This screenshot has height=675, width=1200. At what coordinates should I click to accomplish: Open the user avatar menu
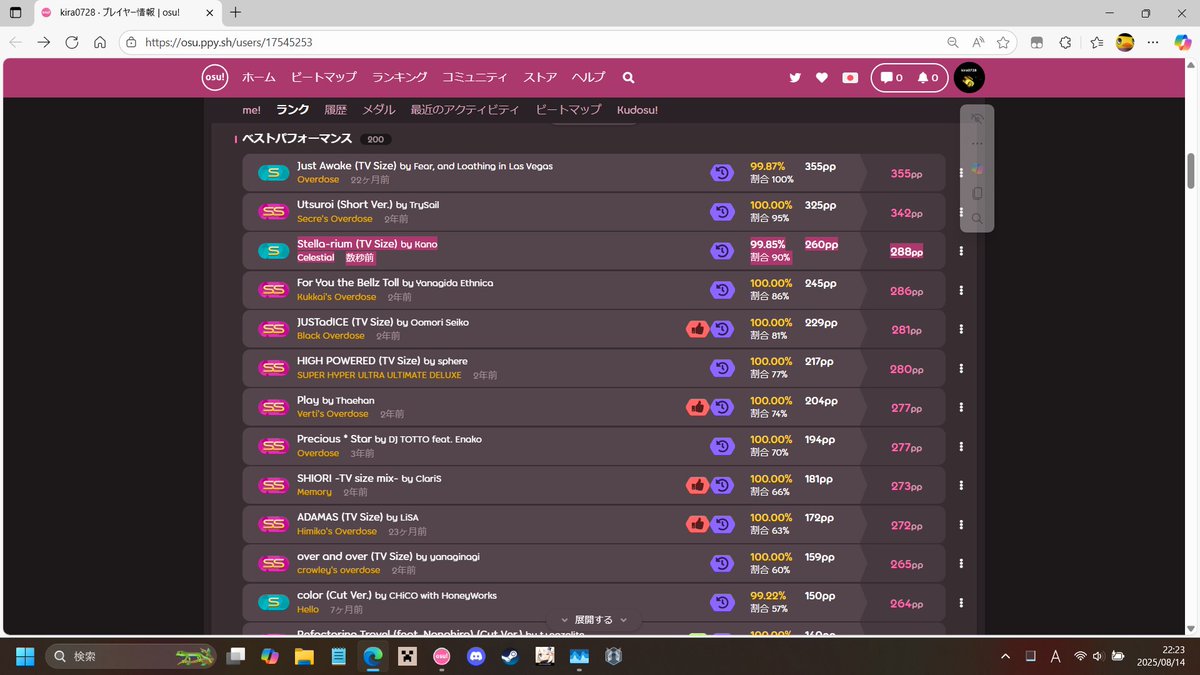969,78
